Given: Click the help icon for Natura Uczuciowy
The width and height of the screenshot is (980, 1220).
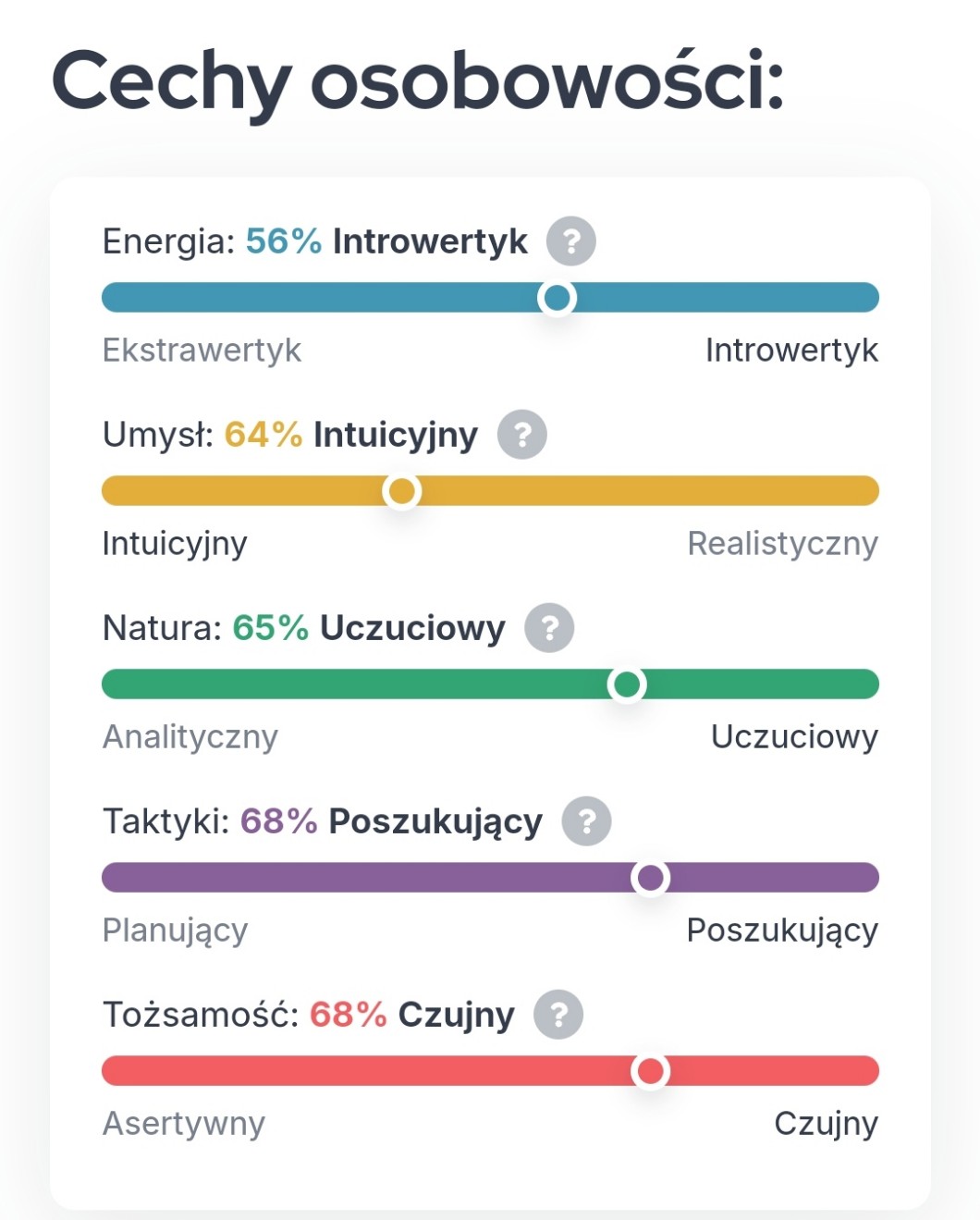Looking at the screenshot, I should (x=549, y=628).
